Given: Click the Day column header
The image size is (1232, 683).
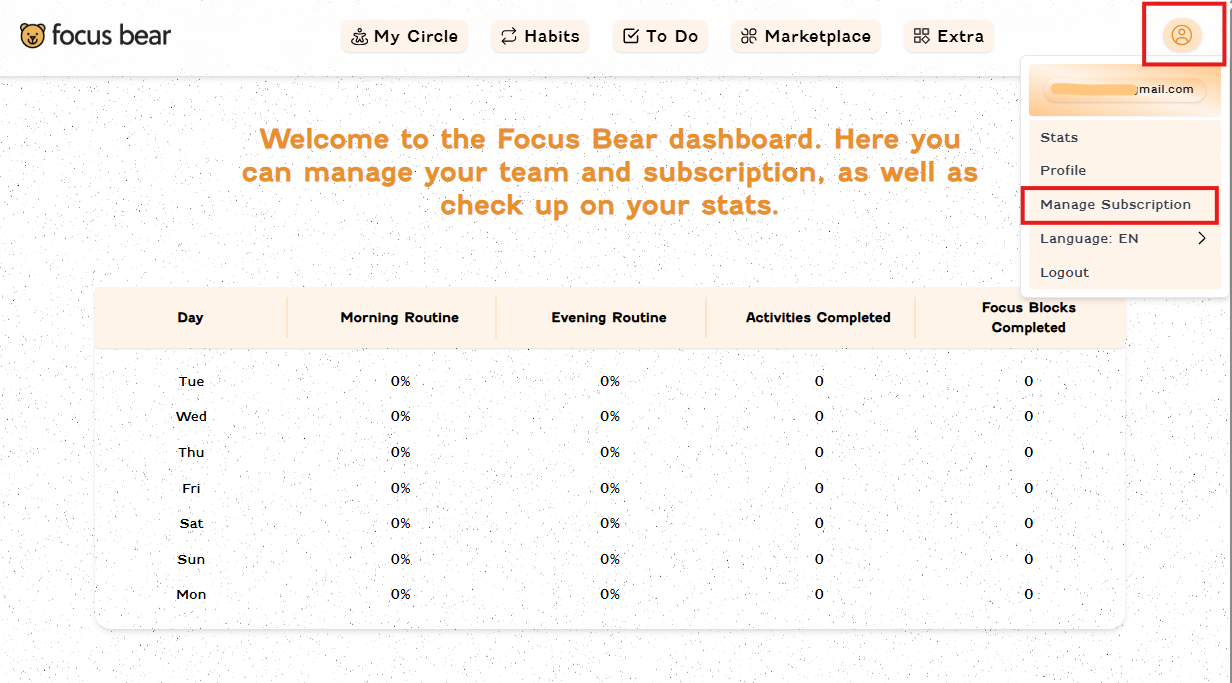Looking at the screenshot, I should coord(190,318).
